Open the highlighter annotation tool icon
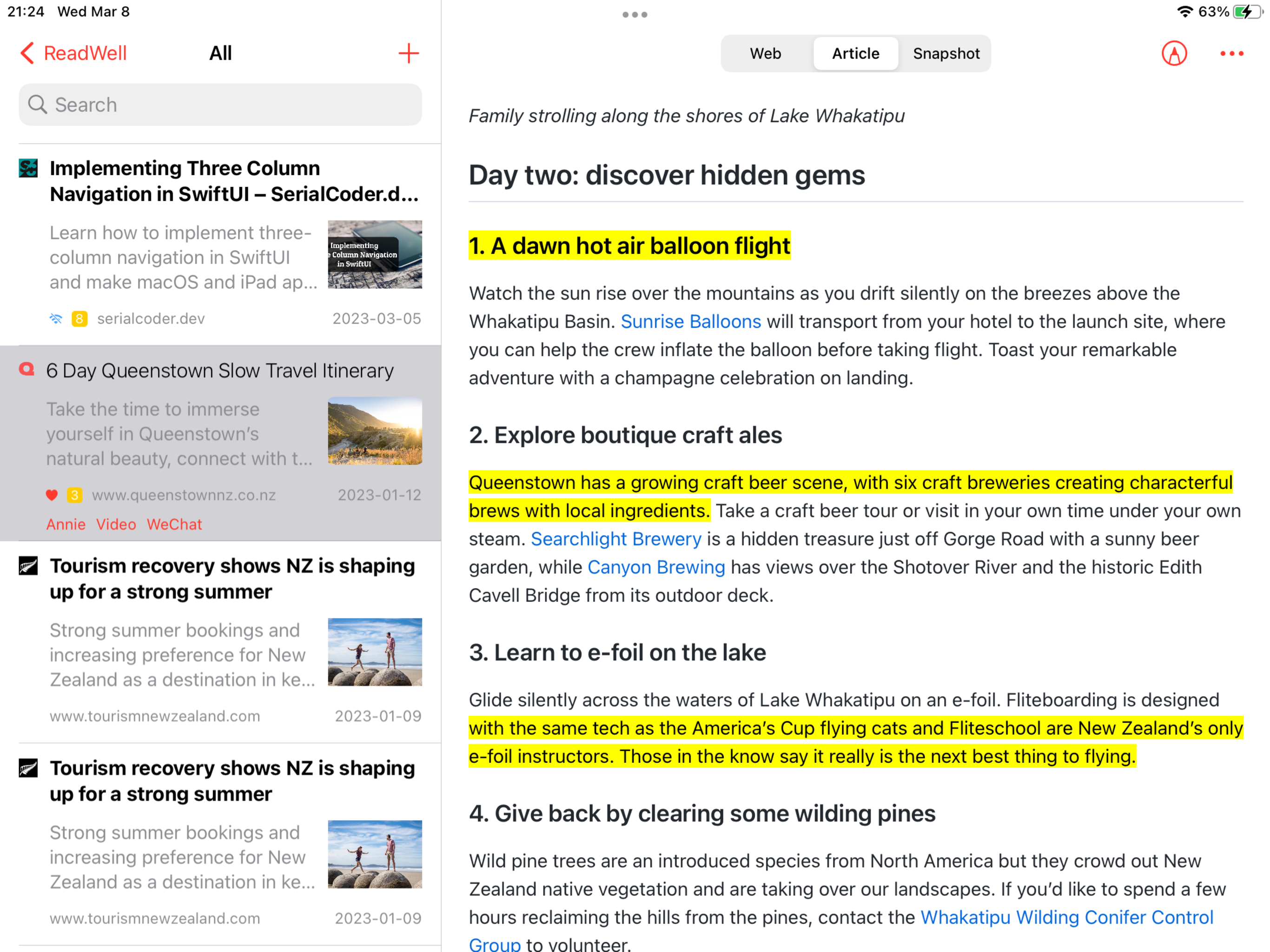 pos(1174,53)
